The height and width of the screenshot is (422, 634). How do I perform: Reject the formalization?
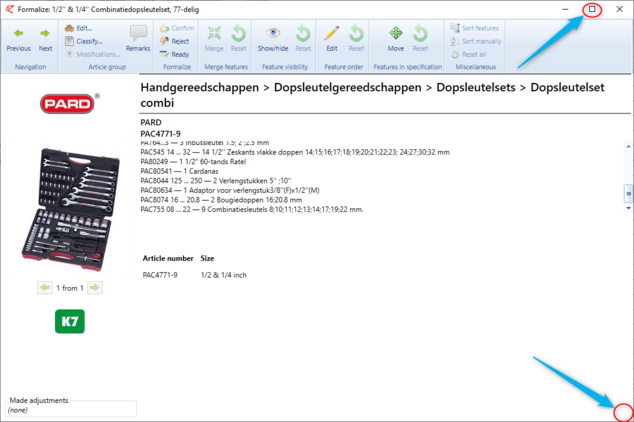(175, 41)
